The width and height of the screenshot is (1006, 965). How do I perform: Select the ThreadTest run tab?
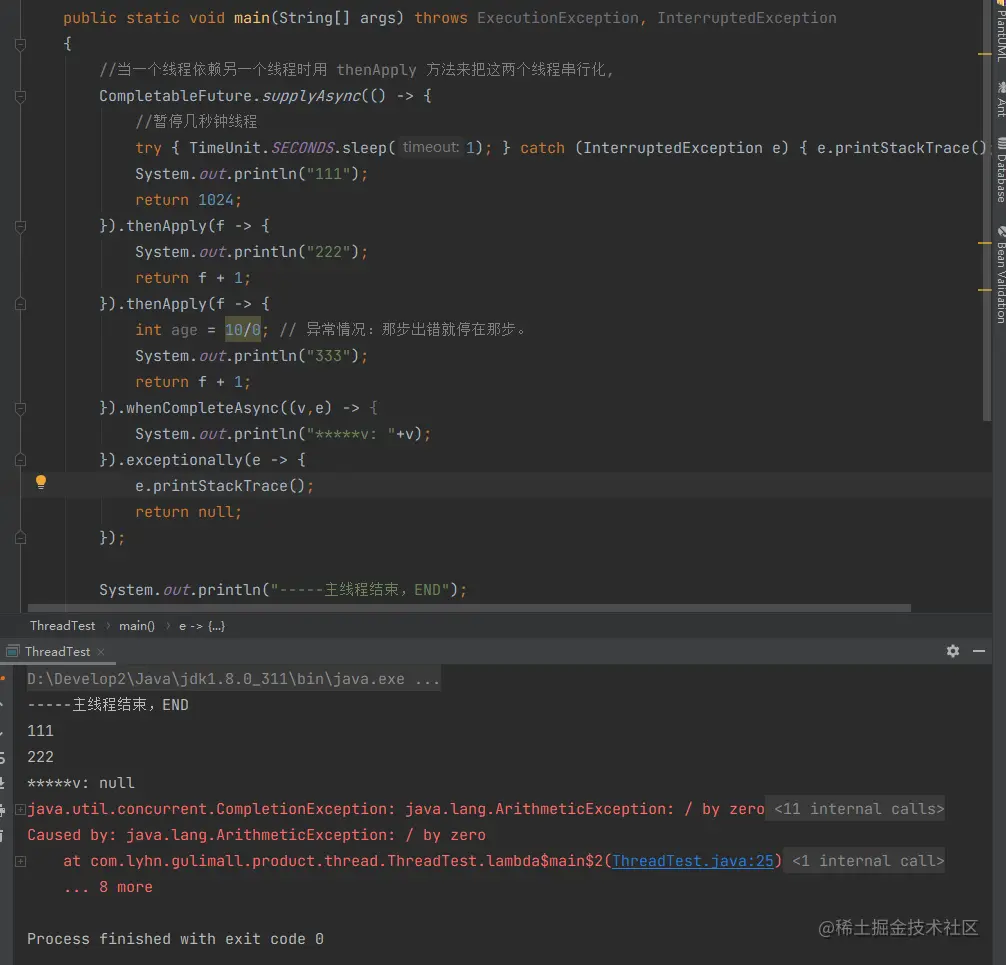coord(57,651)
